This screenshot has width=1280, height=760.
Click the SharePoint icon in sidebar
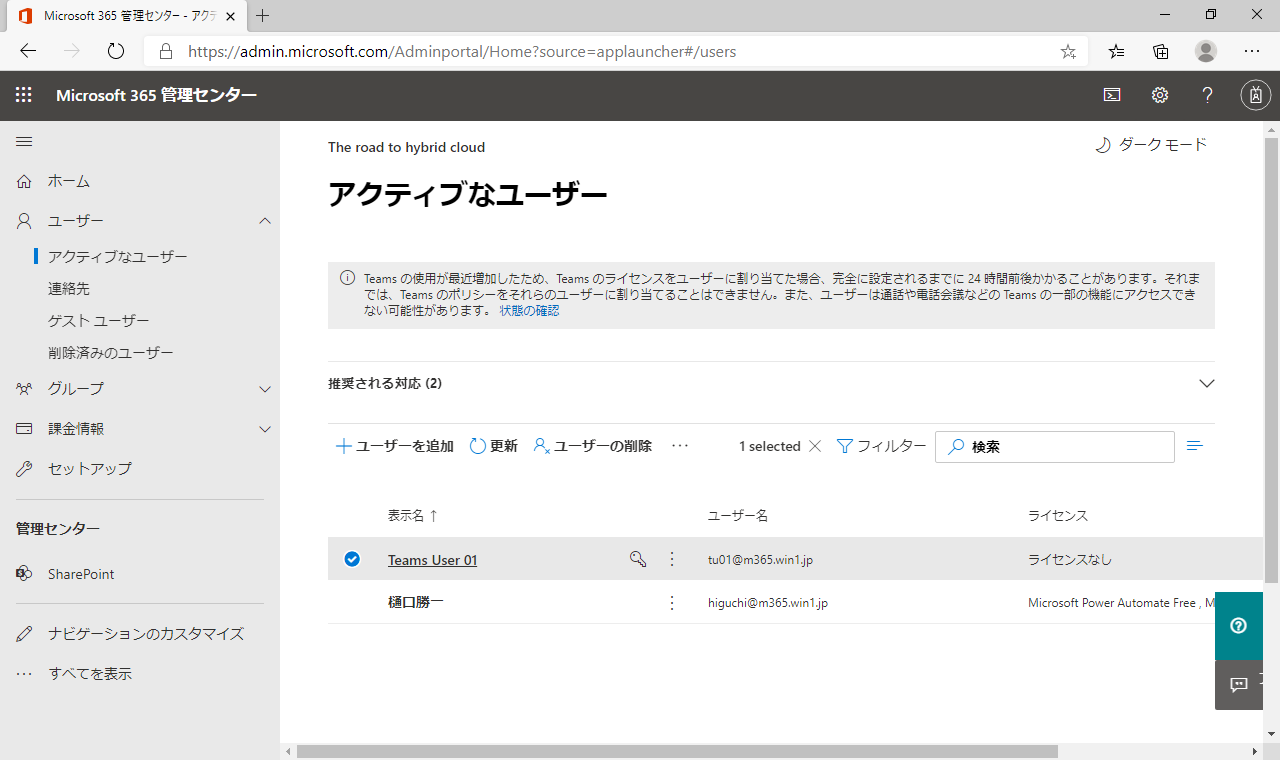point(24,574)
